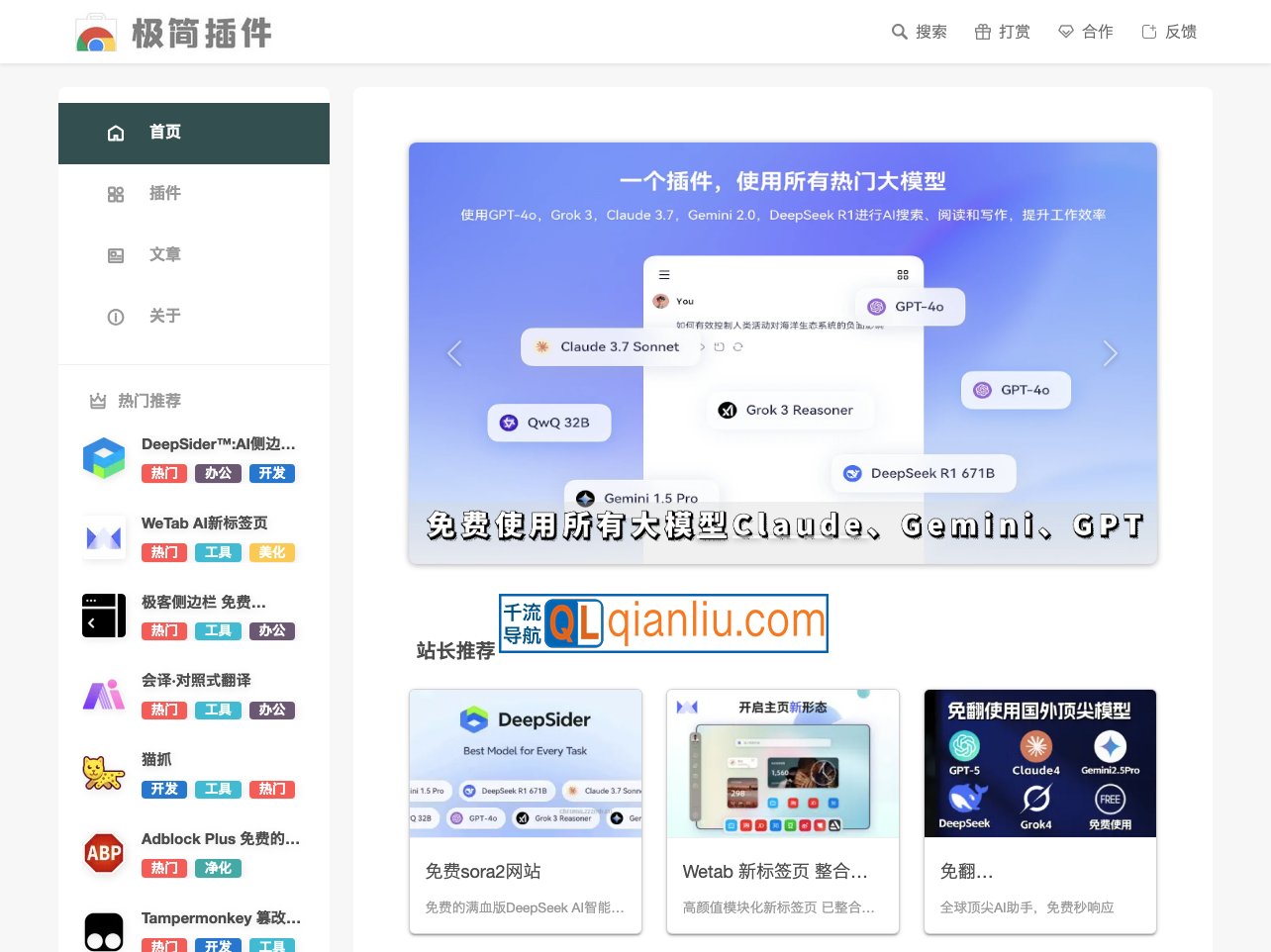Image resolution: width=1271 pixels, height=952 pixels.
Task: Collapse the hamburger menu in banner illustration
Action: coord(664,275)
